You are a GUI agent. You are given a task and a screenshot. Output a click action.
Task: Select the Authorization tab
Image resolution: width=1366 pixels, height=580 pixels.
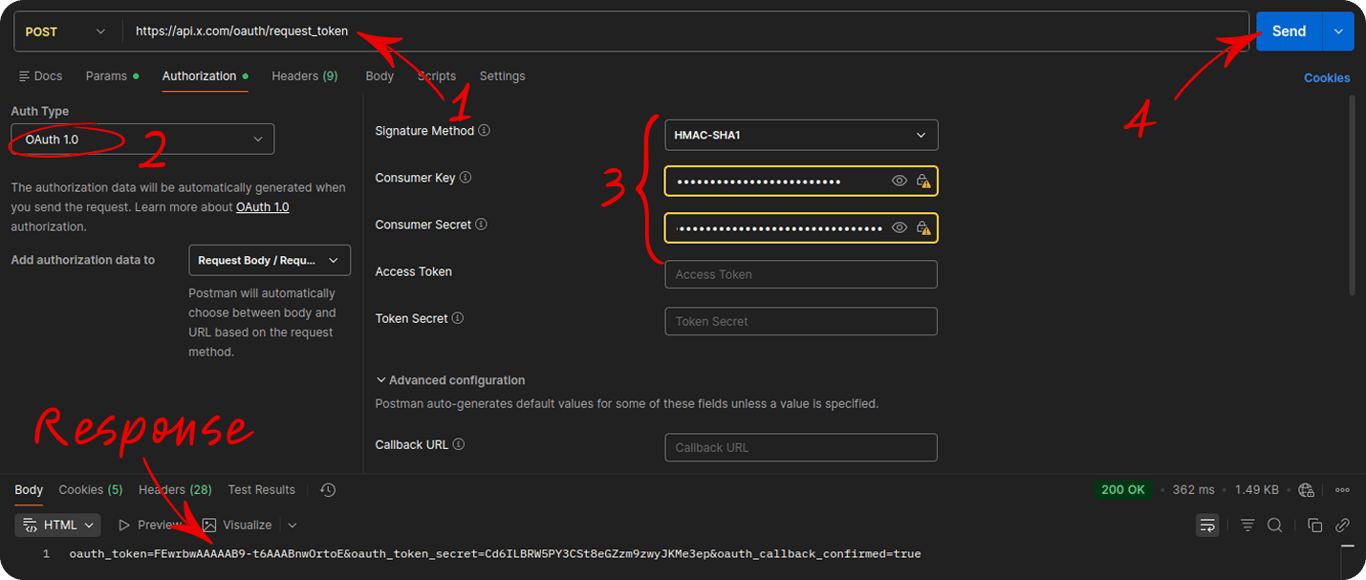pyautogui.click(x=205, y=76)
